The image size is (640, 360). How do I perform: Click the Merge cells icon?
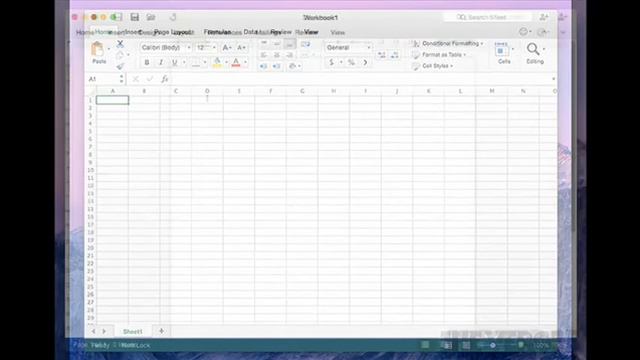[305, 55]
